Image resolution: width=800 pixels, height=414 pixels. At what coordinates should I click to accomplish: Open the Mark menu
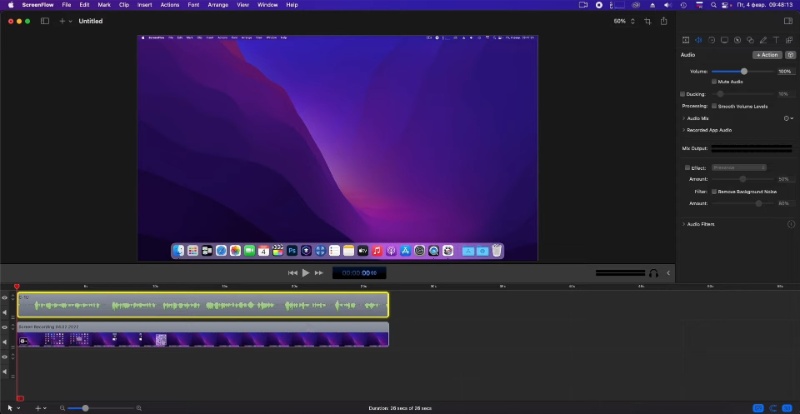tap(104, 5)
